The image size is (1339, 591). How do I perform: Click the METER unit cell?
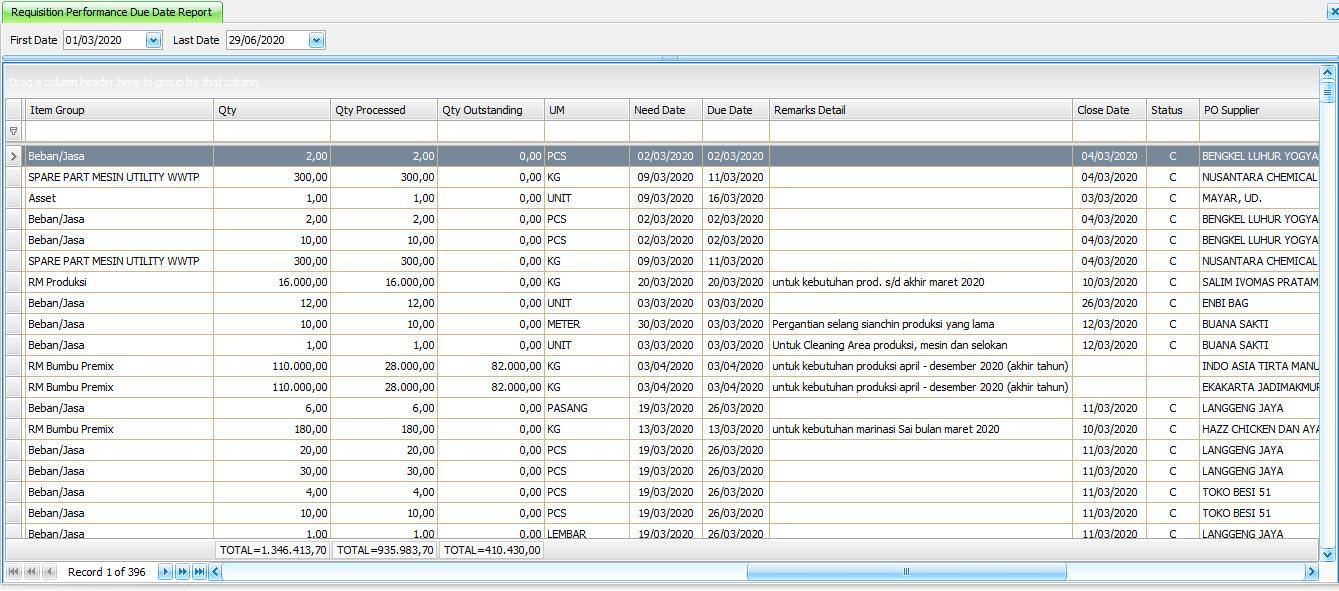pyautogui.click(x=587, y=324)
